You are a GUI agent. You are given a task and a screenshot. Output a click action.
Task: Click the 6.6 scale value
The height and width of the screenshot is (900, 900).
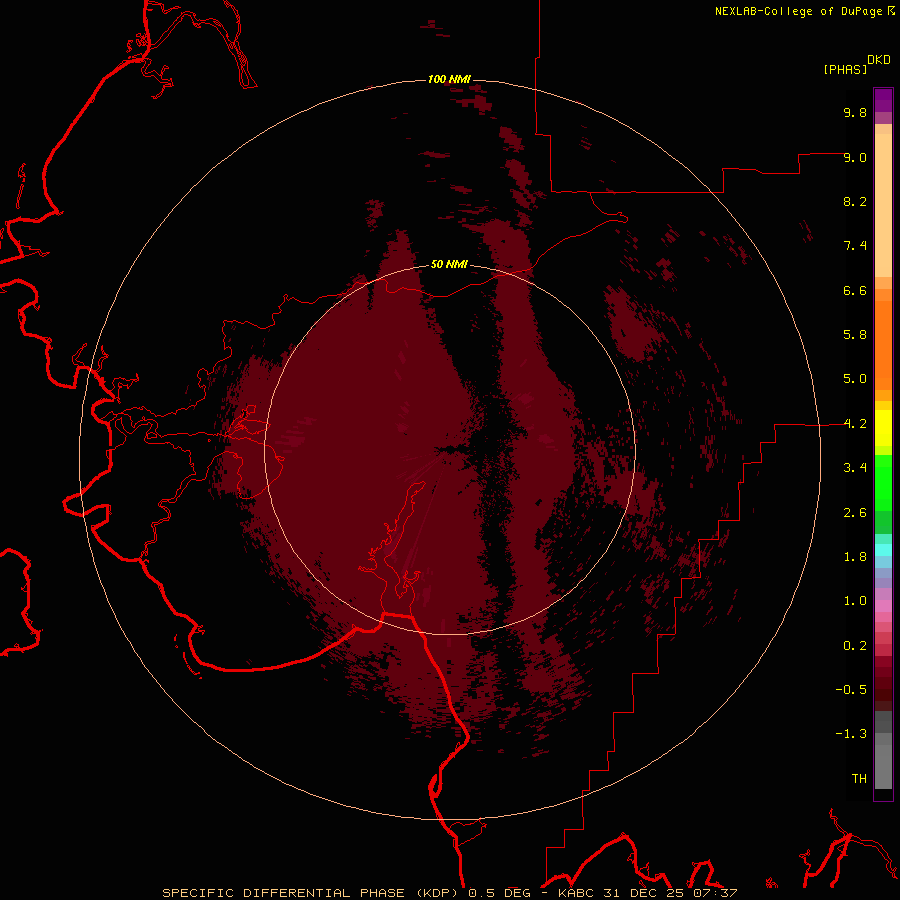pos(855,290)
